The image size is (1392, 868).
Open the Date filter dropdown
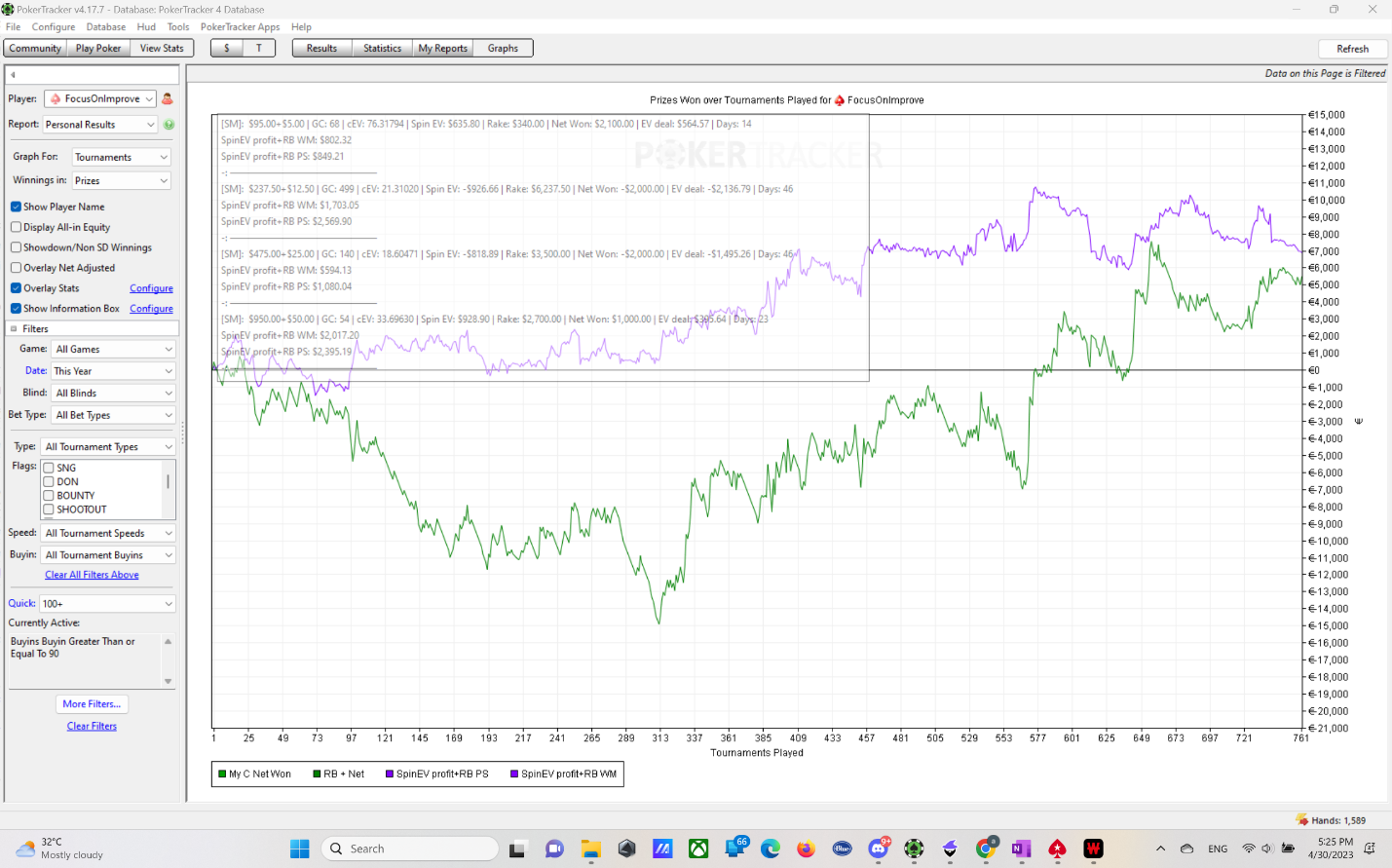[x=112, y=371]
